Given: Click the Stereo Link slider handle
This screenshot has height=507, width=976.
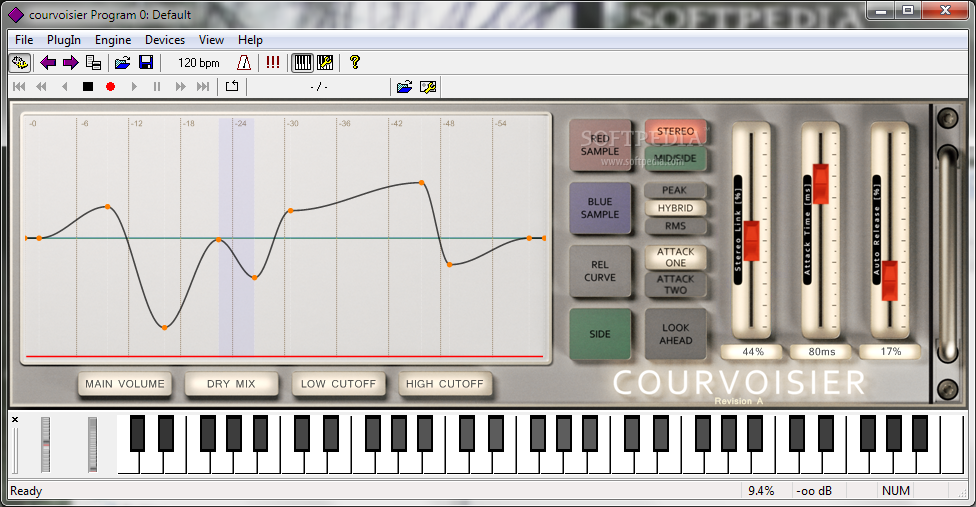Looking at the screenshot, I should (752, 241).
